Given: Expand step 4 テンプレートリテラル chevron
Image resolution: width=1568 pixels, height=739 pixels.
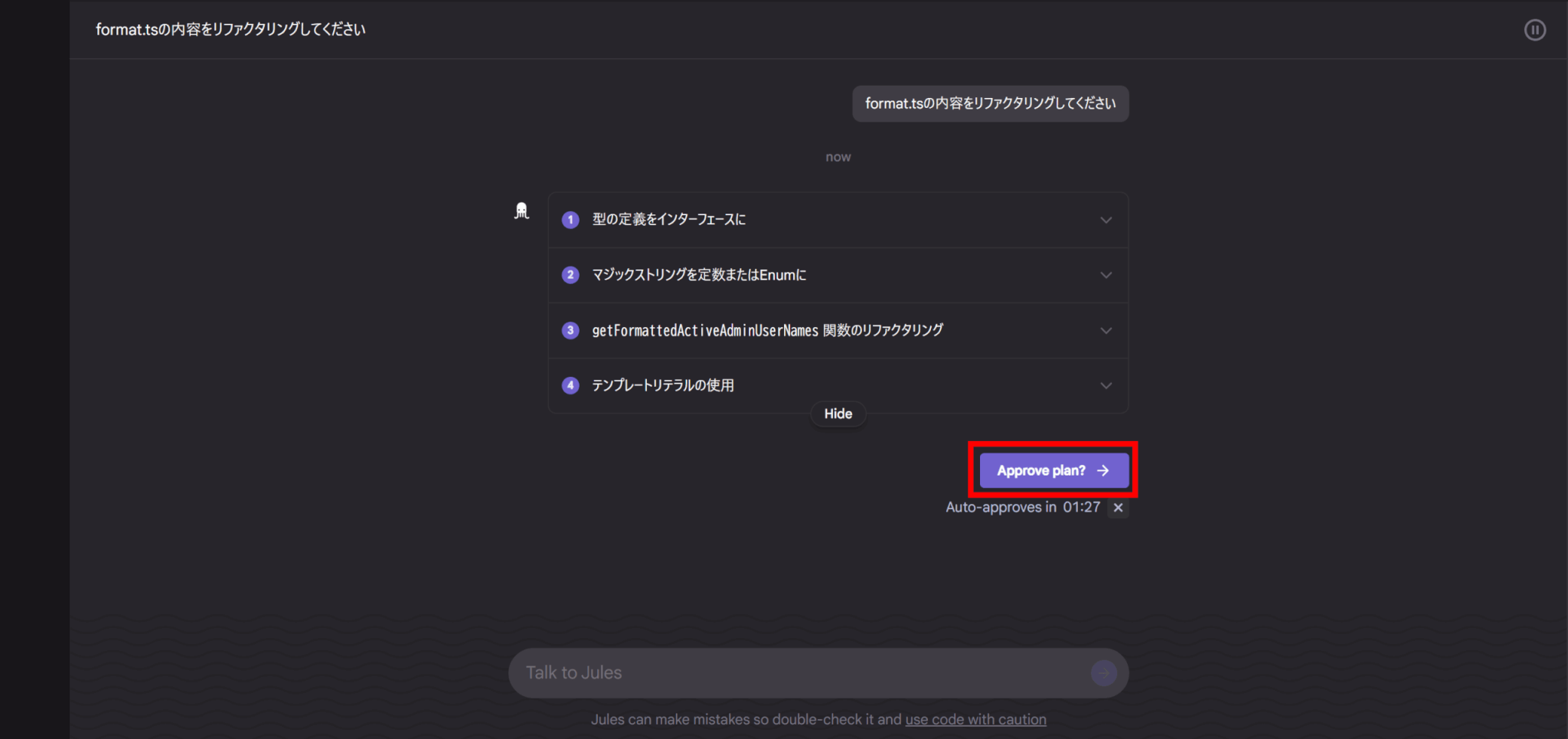Looking at the screenshot, I should coord(1106,385).
